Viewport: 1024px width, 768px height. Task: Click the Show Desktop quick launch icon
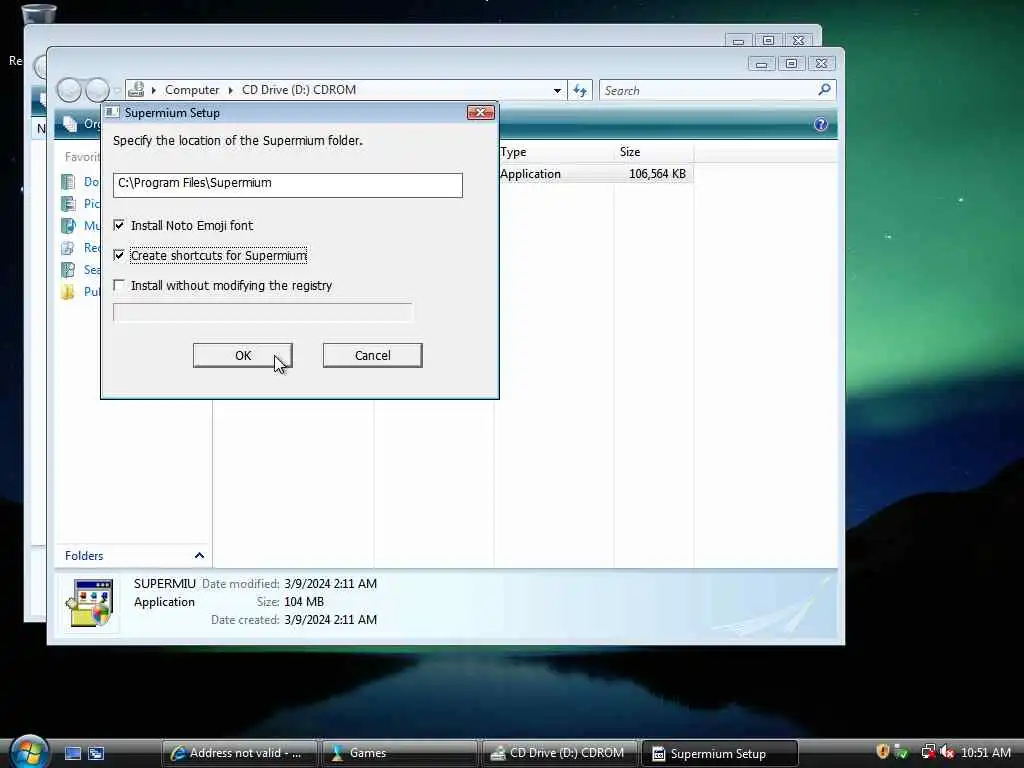click(72, 753)
